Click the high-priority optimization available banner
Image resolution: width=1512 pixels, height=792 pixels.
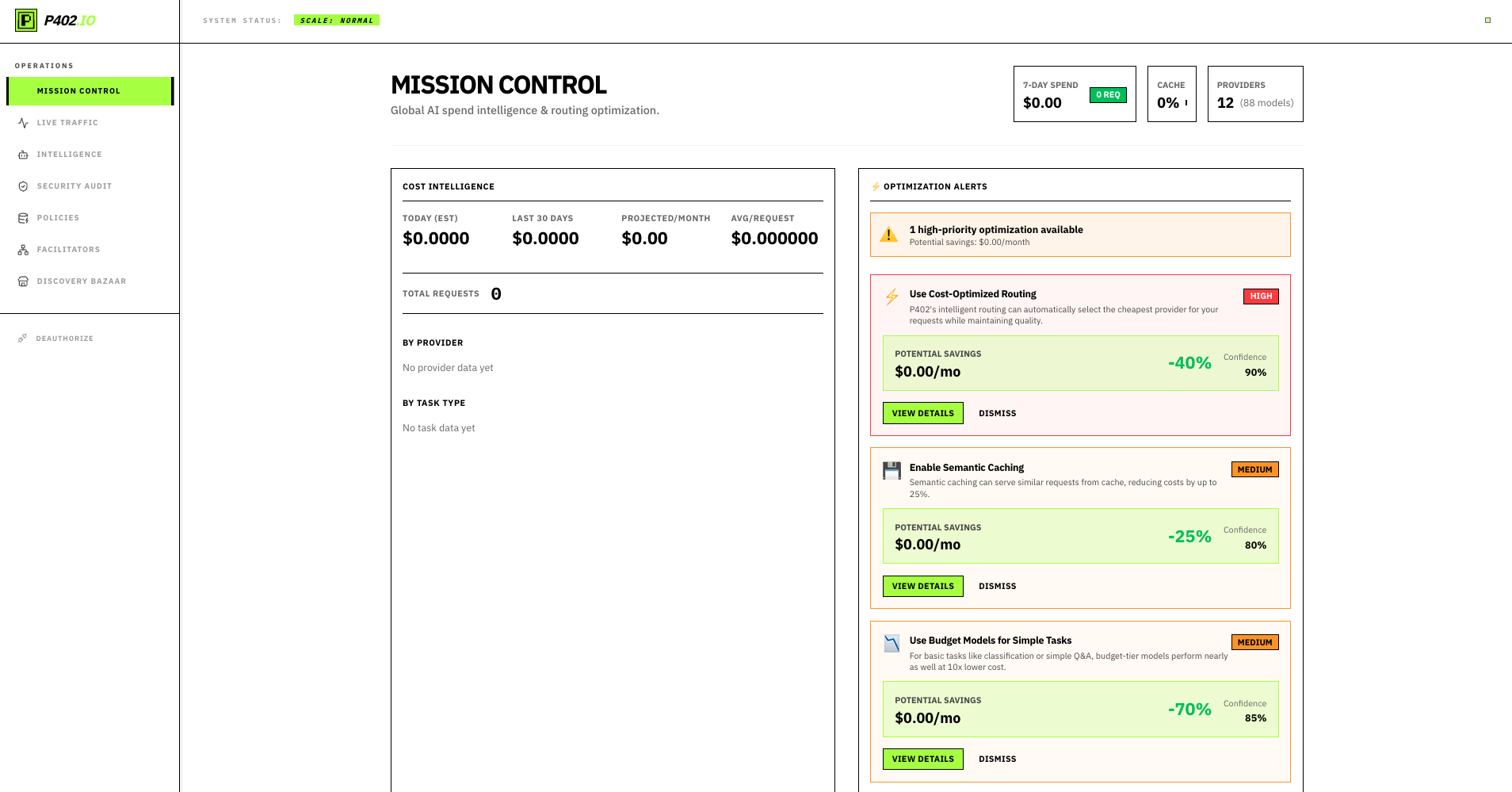(x=1080, y=235)
